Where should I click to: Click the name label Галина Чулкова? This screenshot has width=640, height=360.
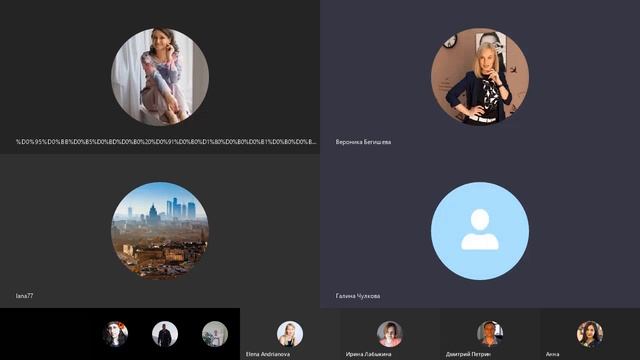(x=358, y=296)
